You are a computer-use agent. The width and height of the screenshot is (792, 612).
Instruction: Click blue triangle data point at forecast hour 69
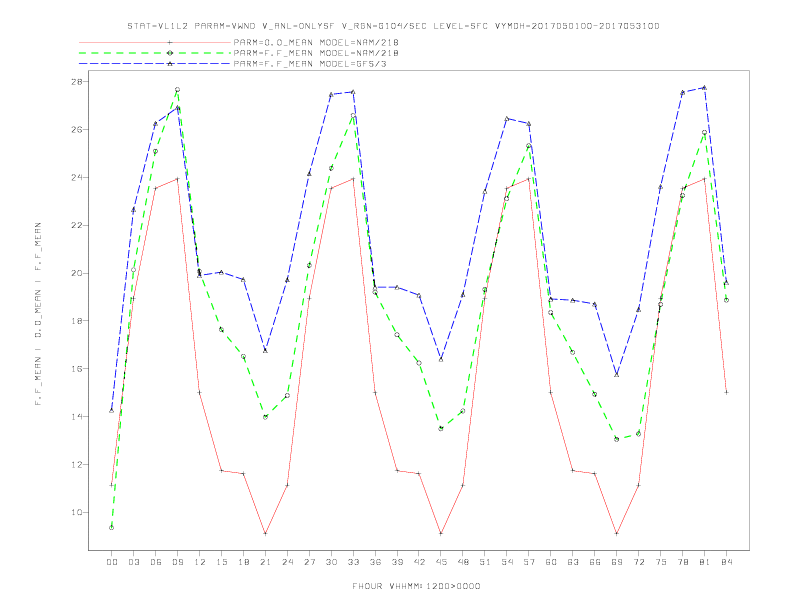coord(617,375)
